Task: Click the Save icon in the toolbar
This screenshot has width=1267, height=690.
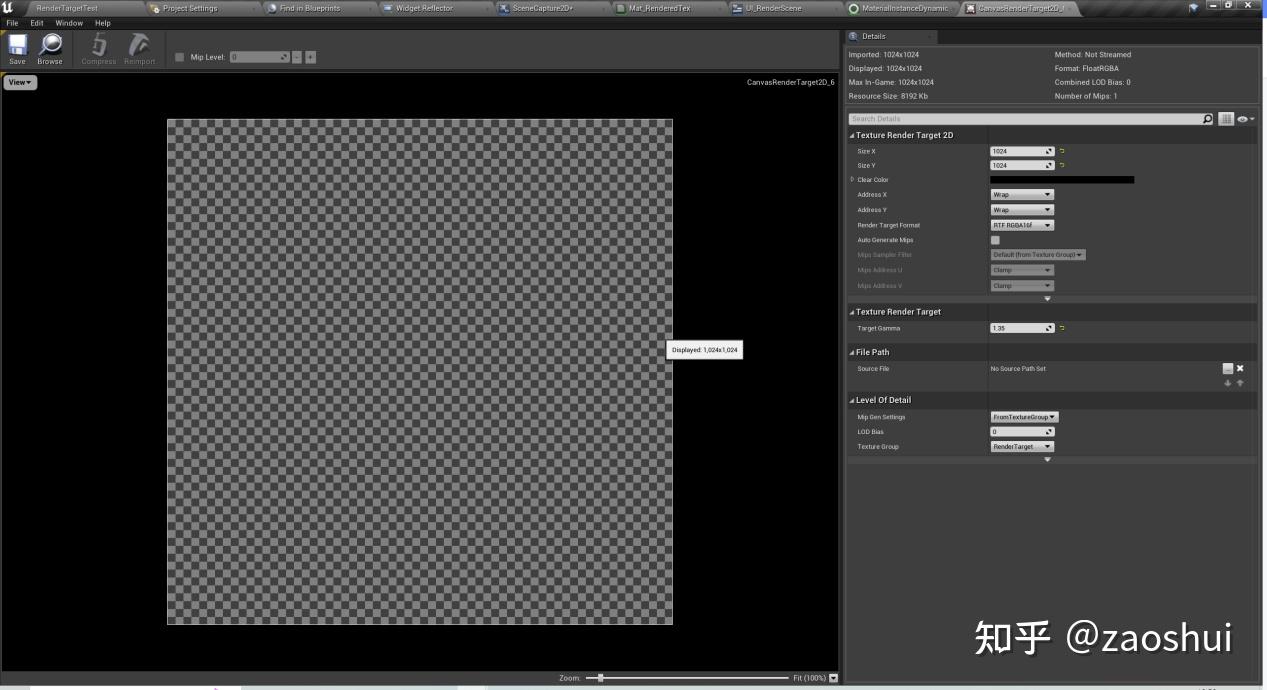Action: (16, 47)
